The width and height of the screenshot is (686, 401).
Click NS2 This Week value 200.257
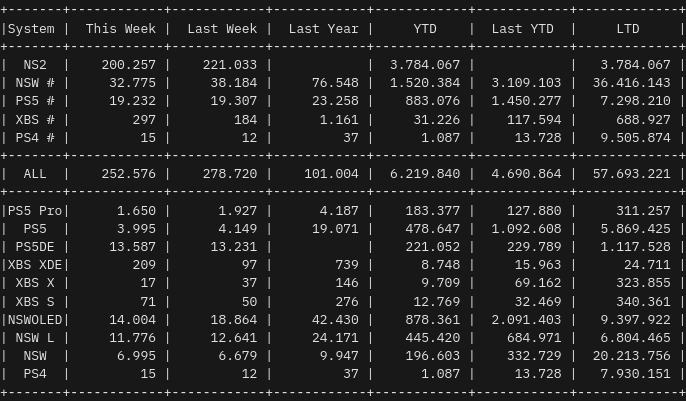132,65
